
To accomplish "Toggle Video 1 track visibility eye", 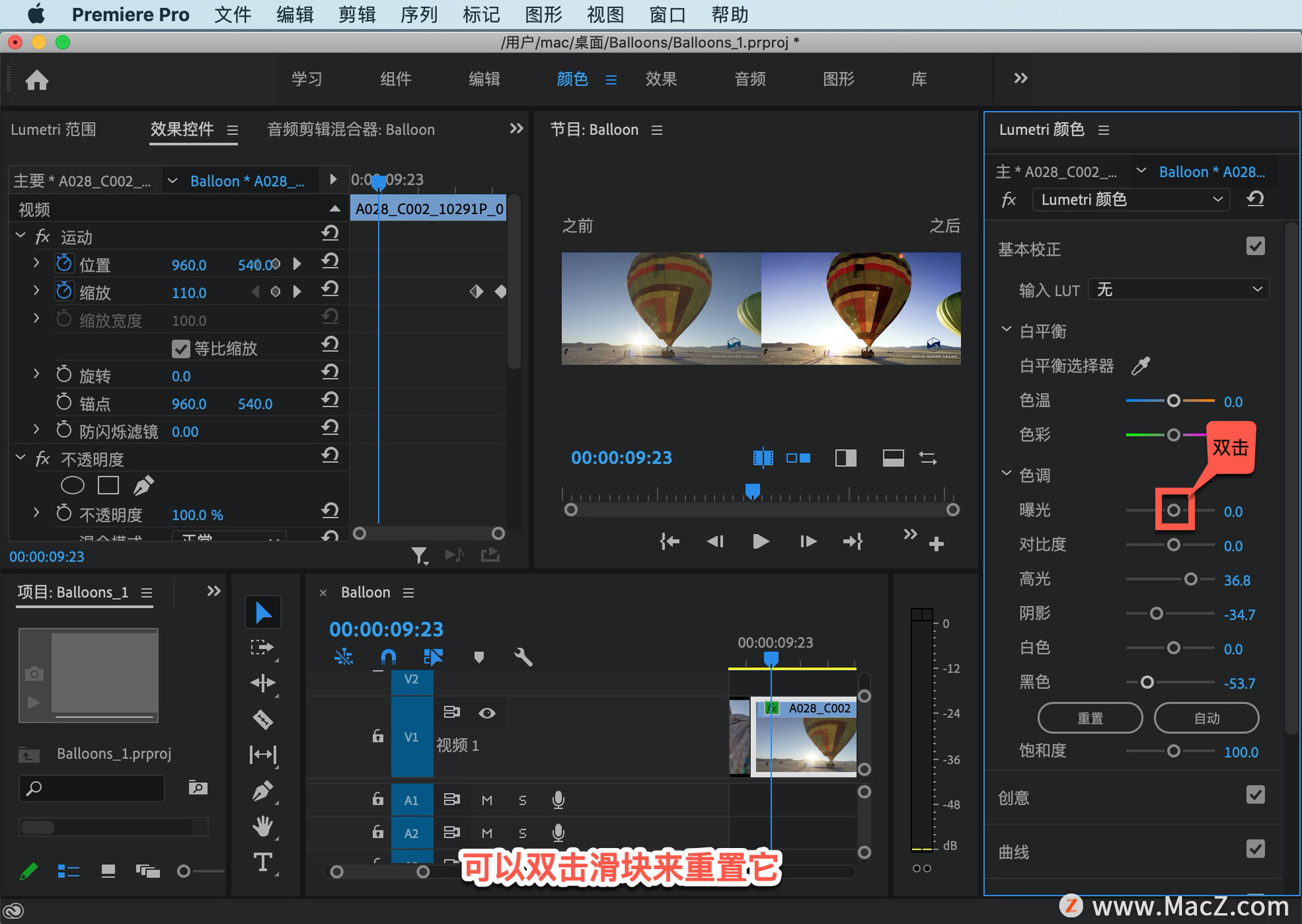I will point(487,712).
